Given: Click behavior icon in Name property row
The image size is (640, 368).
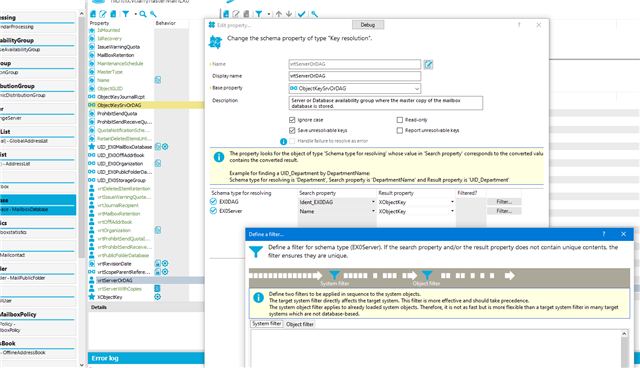Looking at the screenshot, I should [x=158, y=80].
